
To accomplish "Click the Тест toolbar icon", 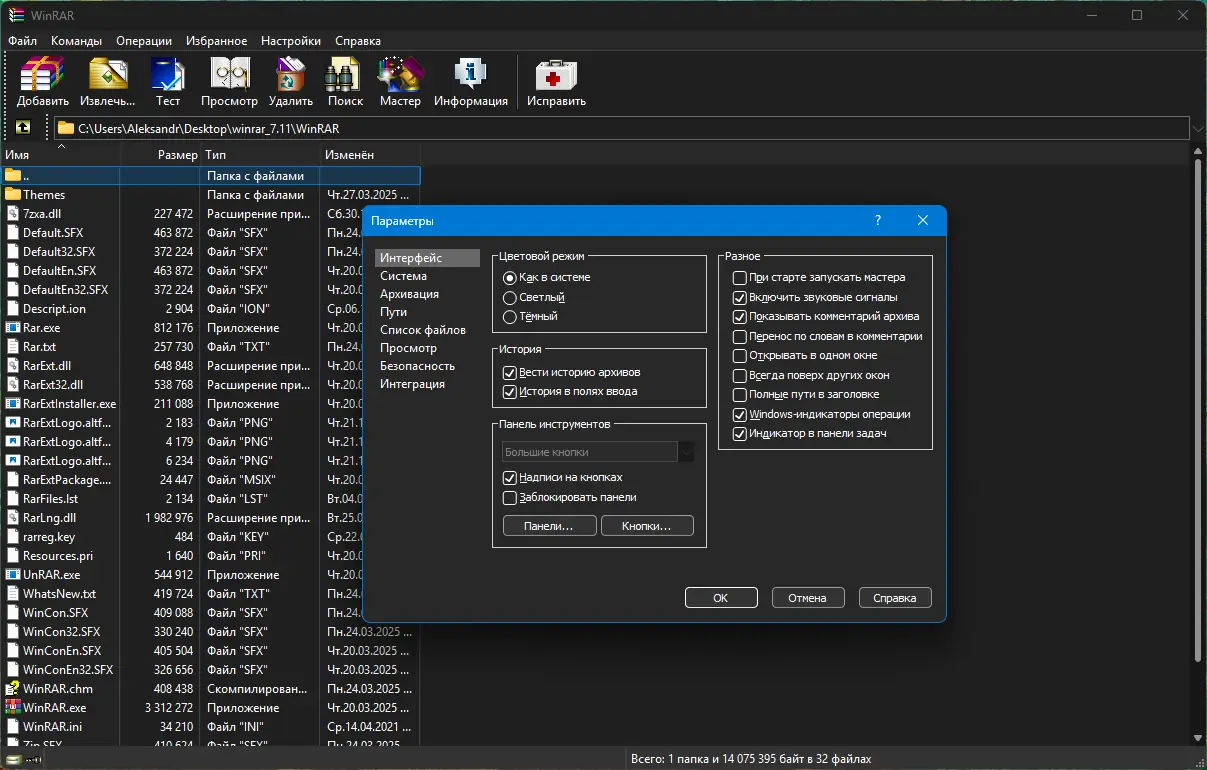I will 167,75.
